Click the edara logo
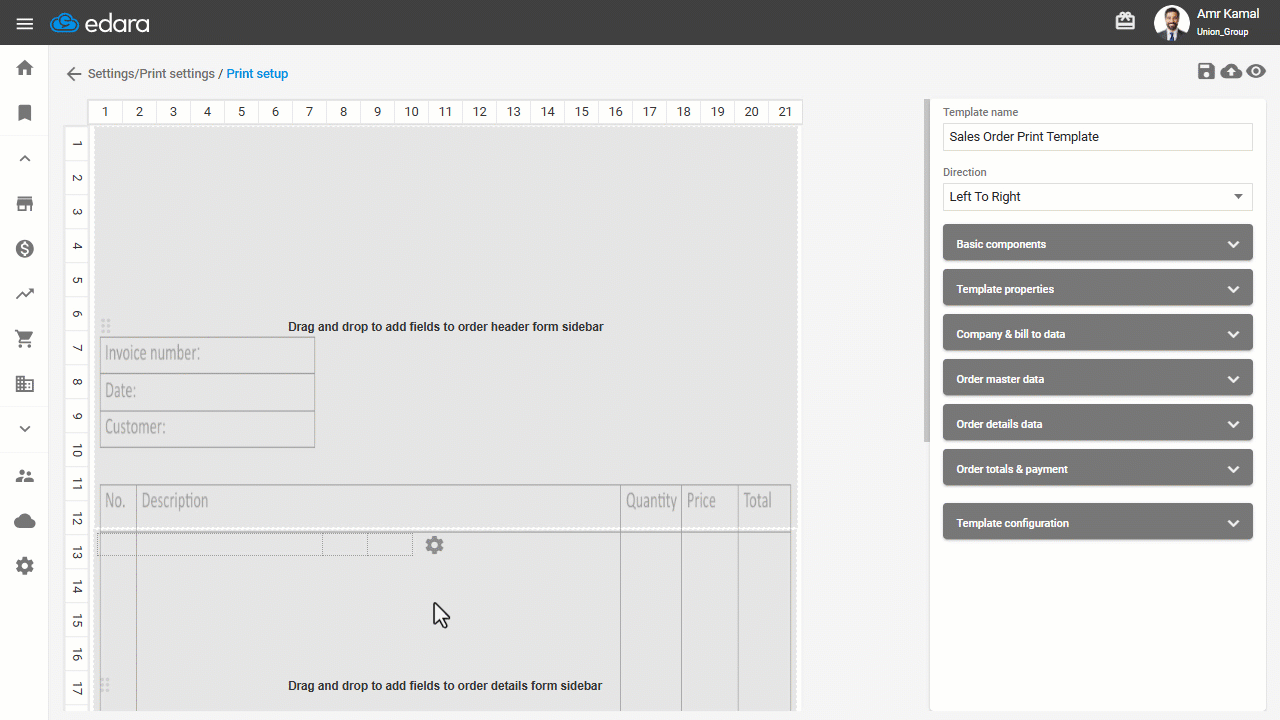The height and width of the screenshot is (720, 1280). (x=99, y=23)
